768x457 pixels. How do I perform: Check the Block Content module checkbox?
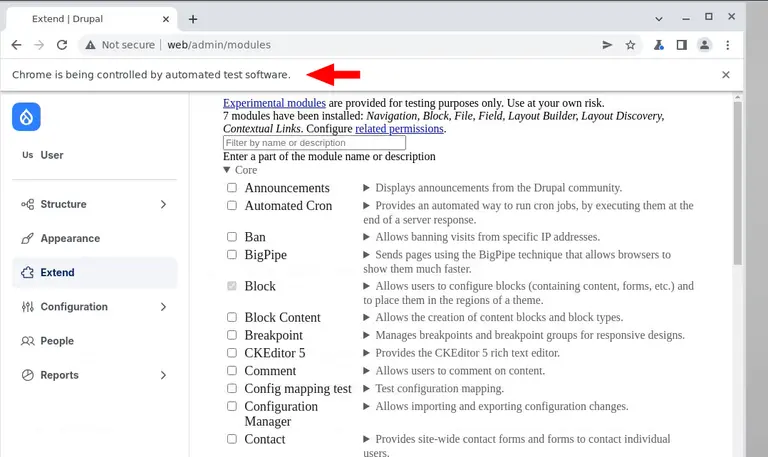pos(232,317)
